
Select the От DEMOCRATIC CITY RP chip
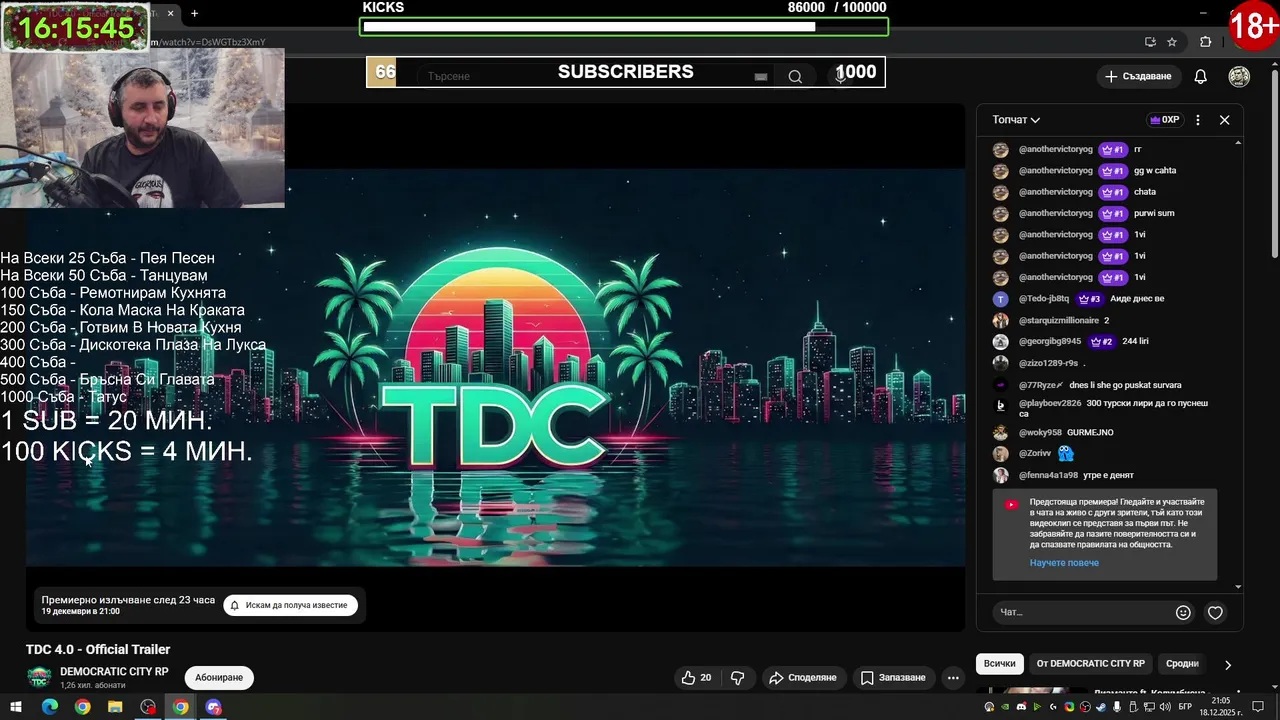[x=1090, y=663]
